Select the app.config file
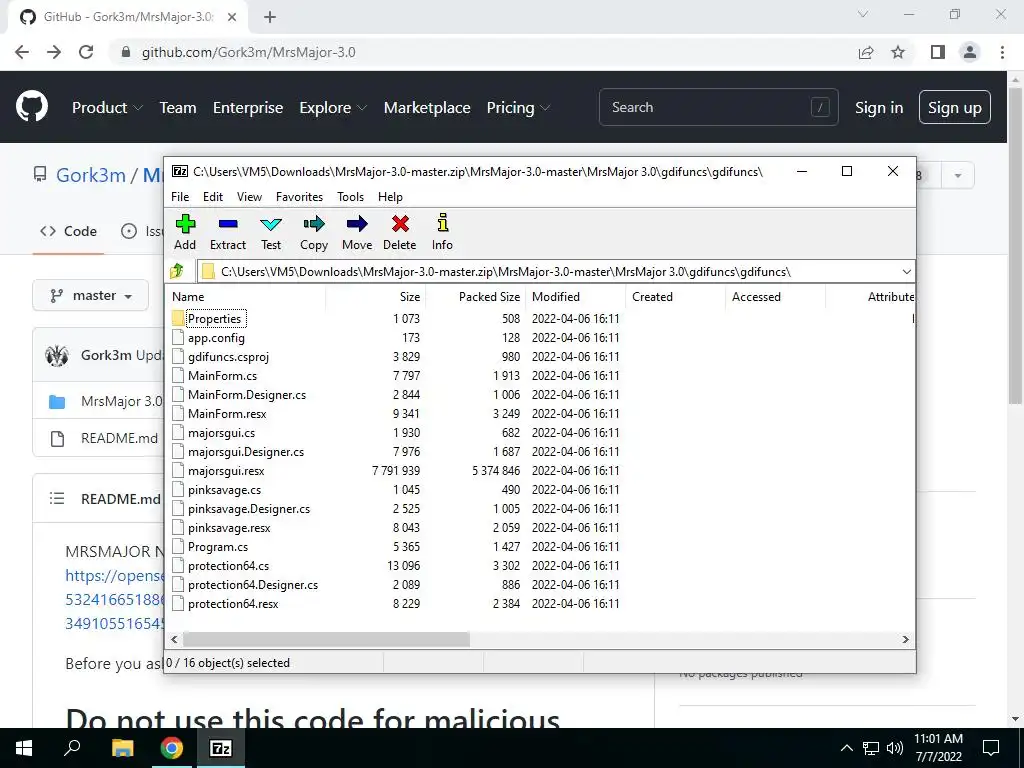This screenshot has width=1024, height=768. [x=216, y=338]
